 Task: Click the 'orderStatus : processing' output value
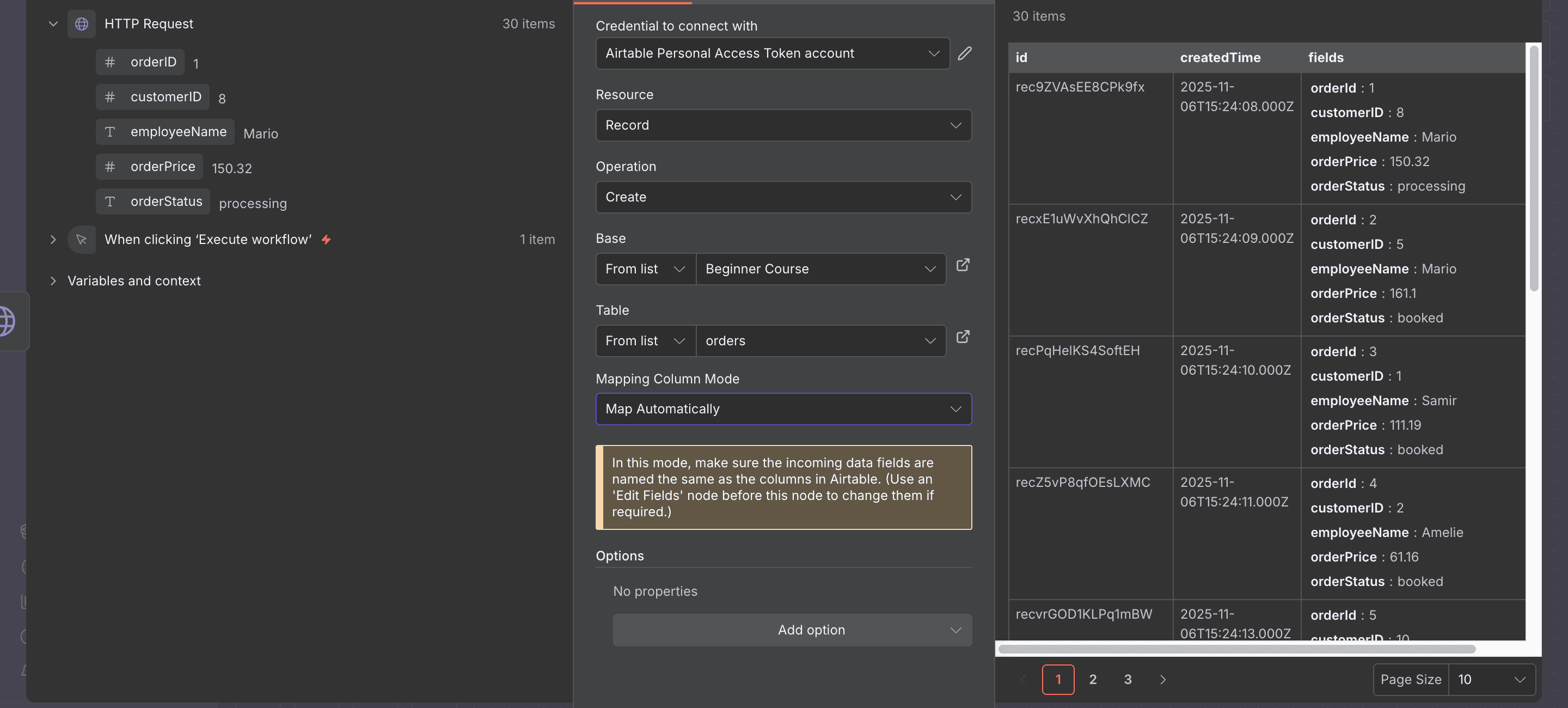tap(1387, 186)
